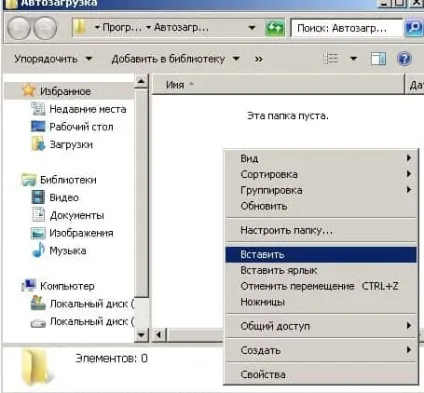
Task: Select Вставить in context menu
Action: [x=321, y=254]
